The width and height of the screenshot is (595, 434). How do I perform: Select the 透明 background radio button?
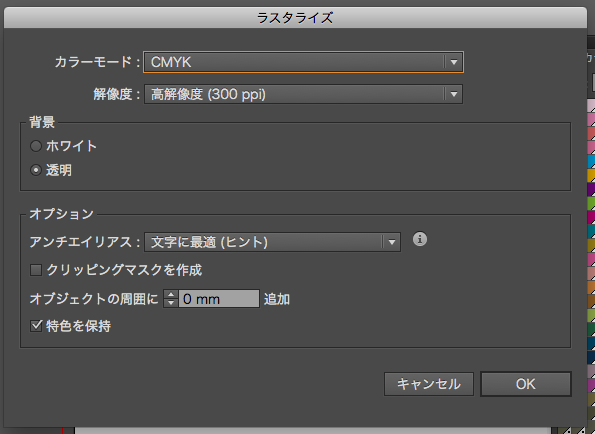coord(36,170)
